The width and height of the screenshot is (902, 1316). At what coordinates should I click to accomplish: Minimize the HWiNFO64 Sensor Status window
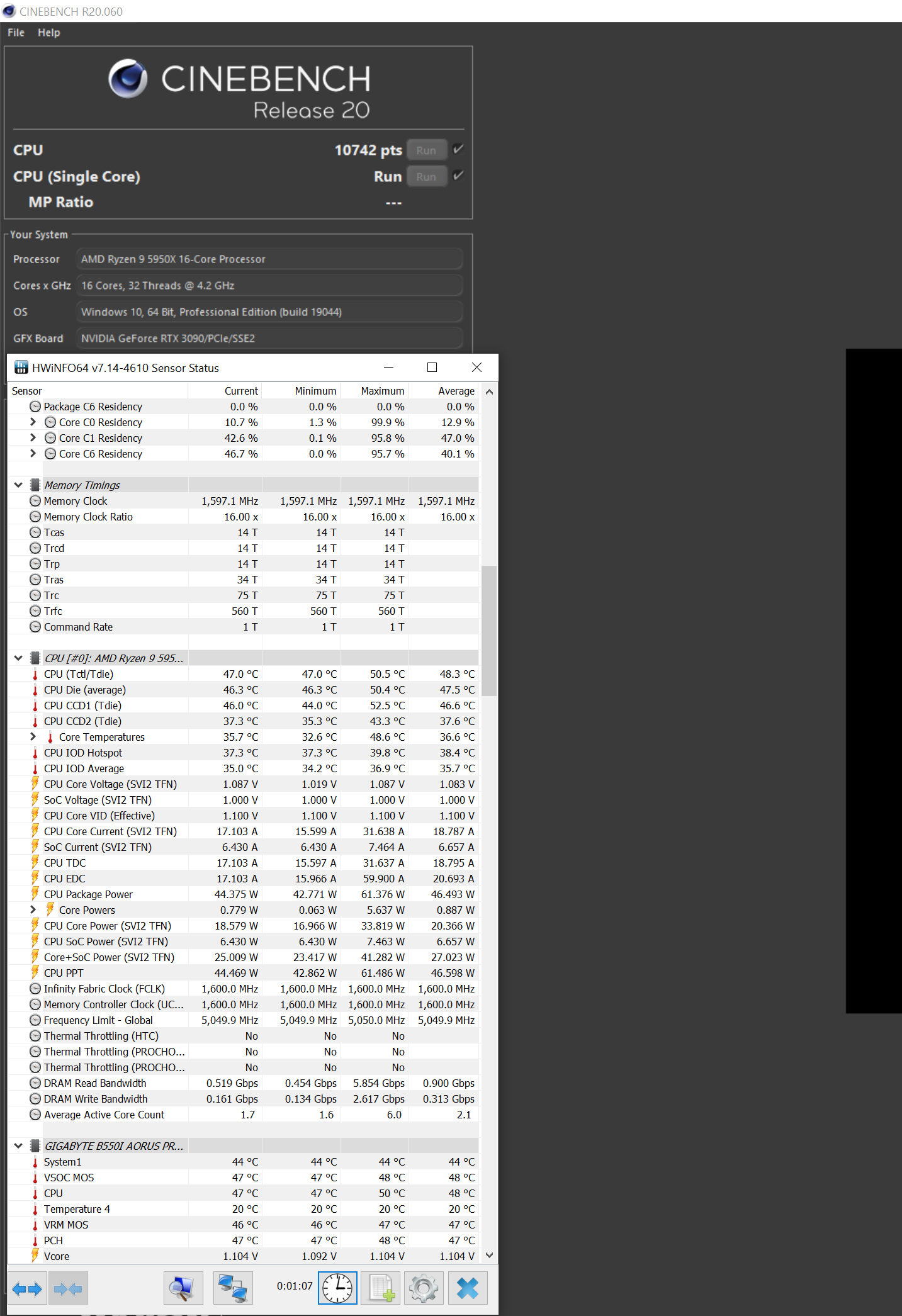tap(388, 368)
